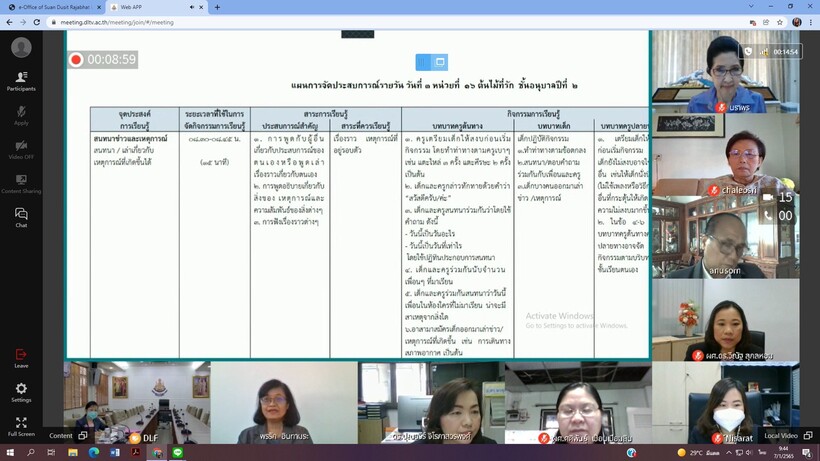The height and width of the screenshot is (461, 820).
Task: Leave the meeting
Action: point(21,357)
